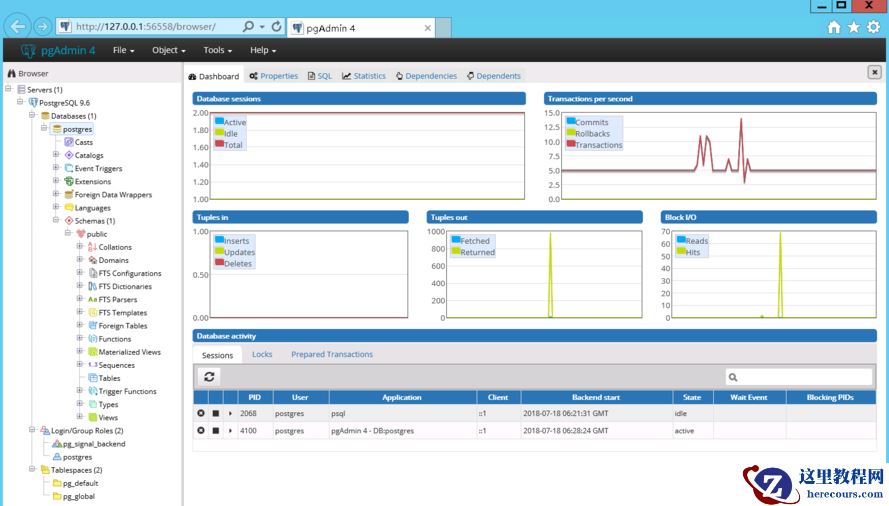Collapse the Schemas (1) node
The height and width of the screenshot is (506, 889).
tap(56, 220)
